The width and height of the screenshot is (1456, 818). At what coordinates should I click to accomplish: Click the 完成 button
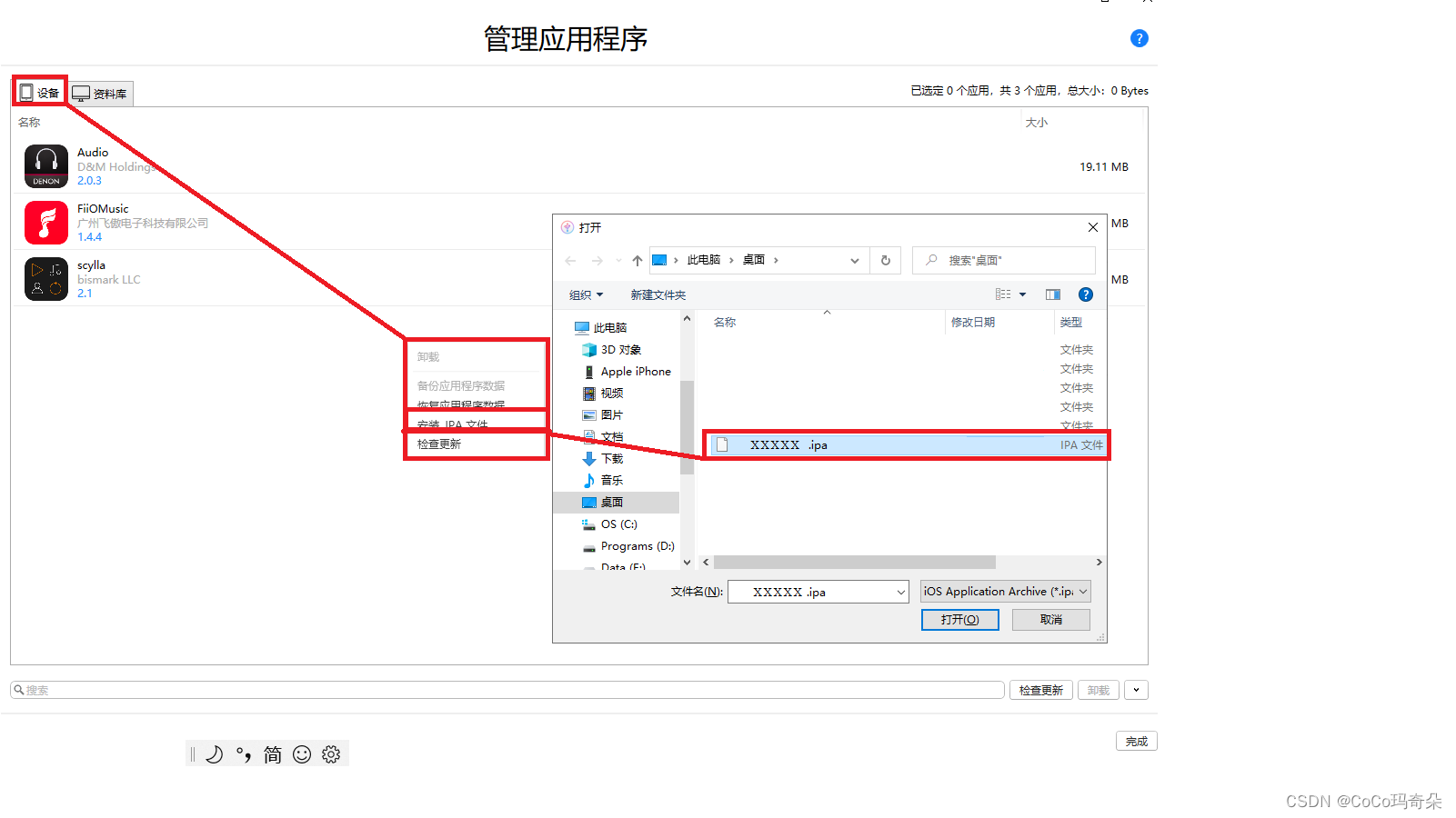coord(1137,742)
